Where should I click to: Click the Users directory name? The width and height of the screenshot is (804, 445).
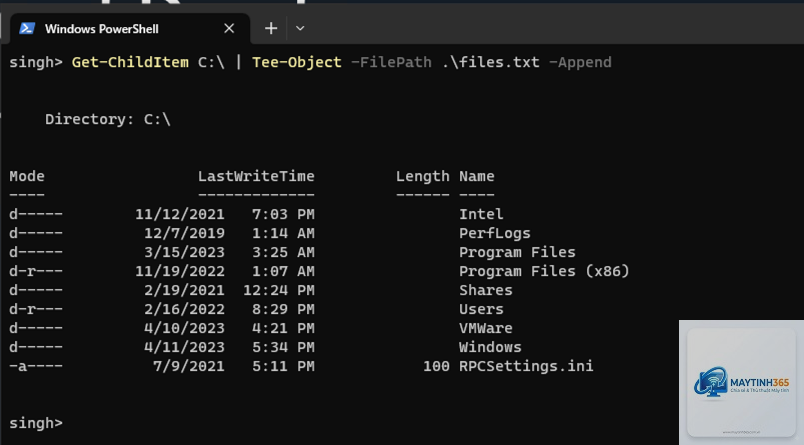coord(481,309)
